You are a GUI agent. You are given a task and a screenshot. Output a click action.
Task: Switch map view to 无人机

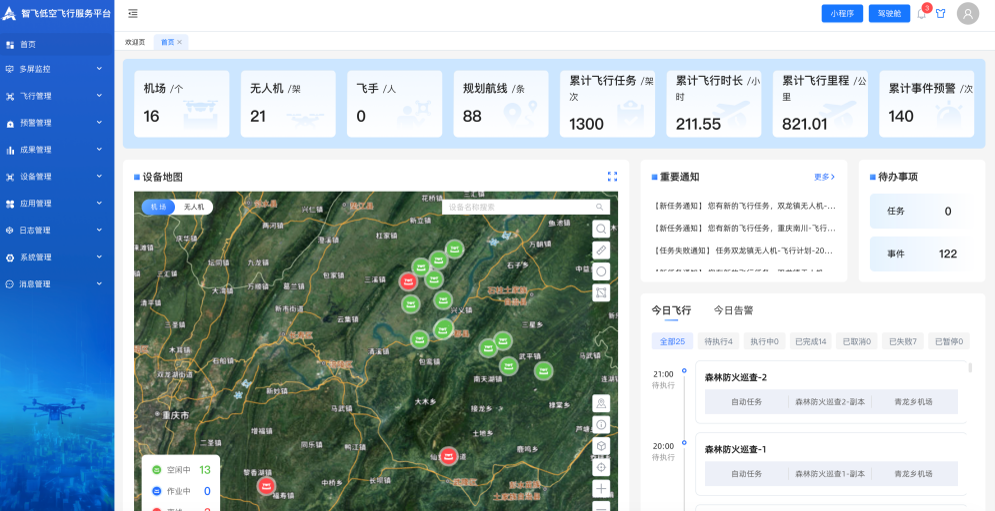tap(194, 207)
